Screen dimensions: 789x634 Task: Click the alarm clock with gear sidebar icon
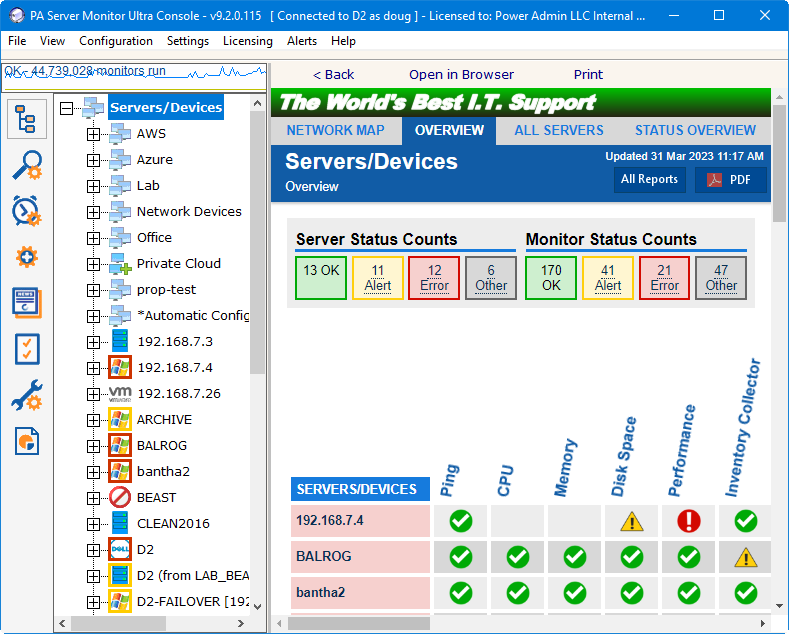pyautogui.click(x=26, y=211)
